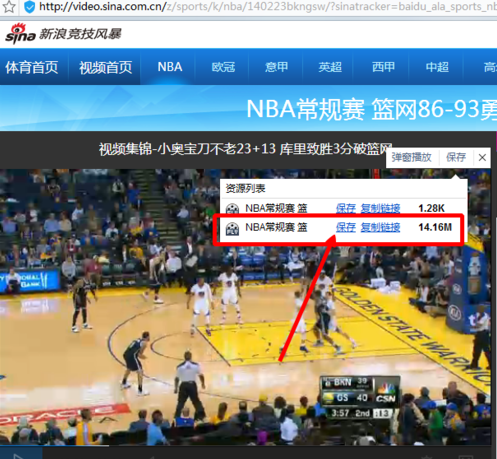
Task: Open 视频首页 navigation tab
Action: (x=106, y=67)
